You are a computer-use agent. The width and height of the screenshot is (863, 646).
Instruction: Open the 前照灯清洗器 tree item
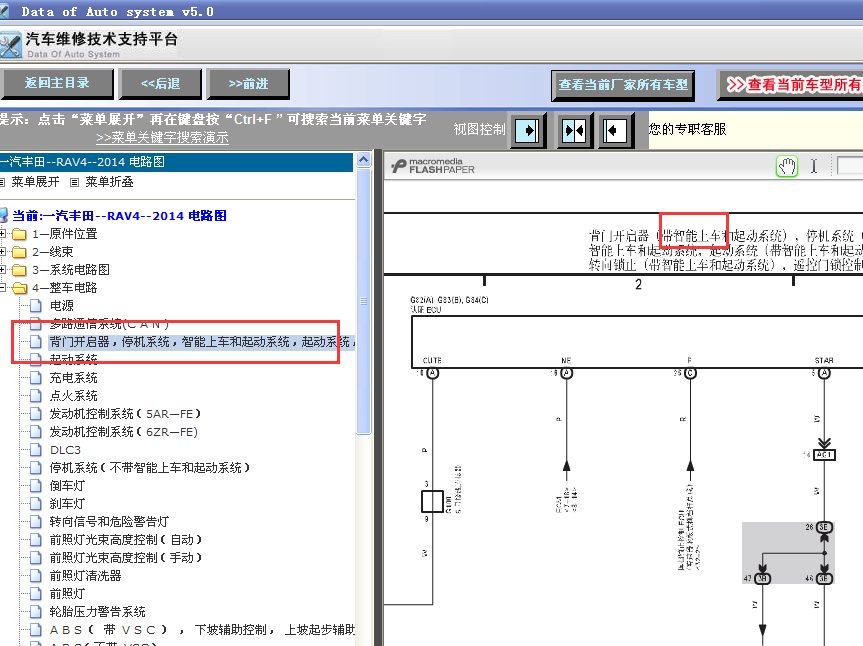(85, 576)
